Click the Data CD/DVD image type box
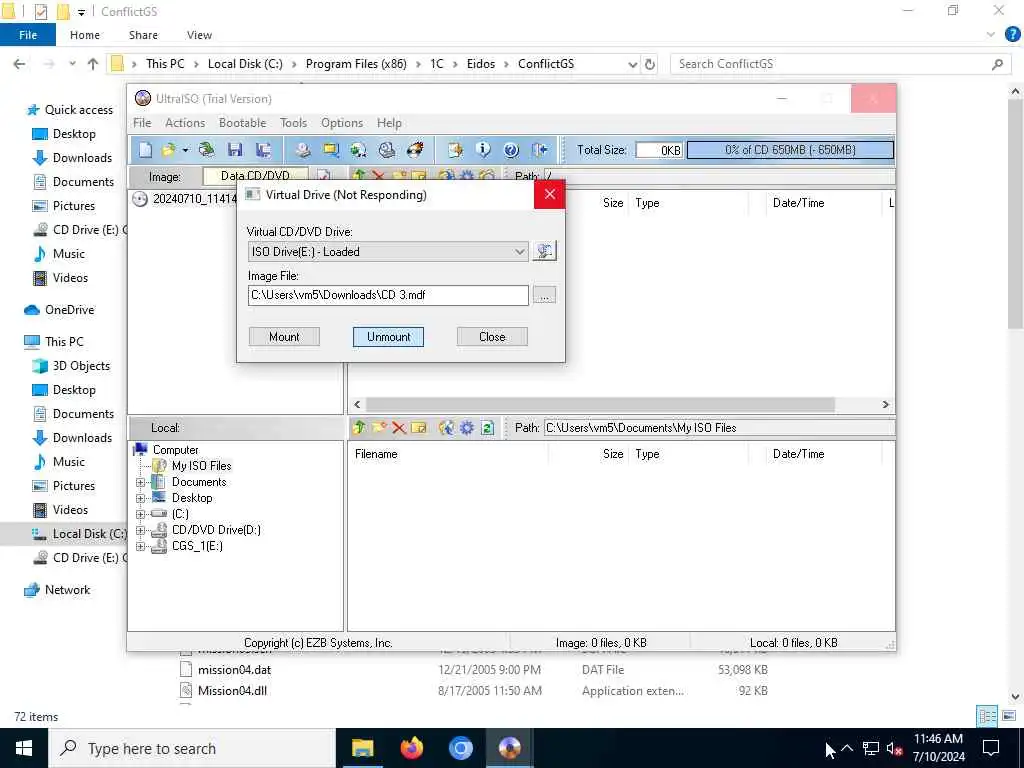Screen dimensions: 1024x768 tap(255, 176)
